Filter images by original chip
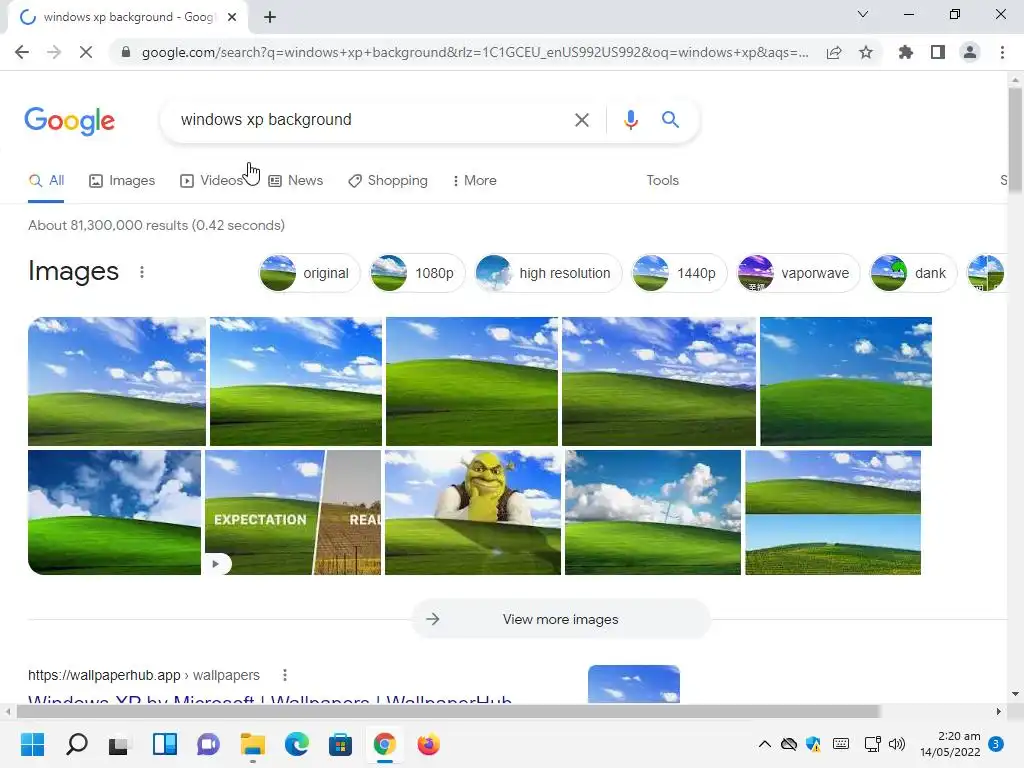 pyautogui.click(x=309, y=273)
